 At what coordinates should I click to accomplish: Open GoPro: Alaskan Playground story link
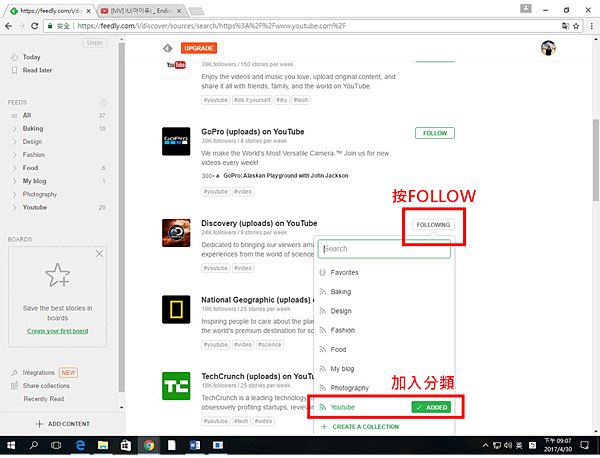coord(286,176)
